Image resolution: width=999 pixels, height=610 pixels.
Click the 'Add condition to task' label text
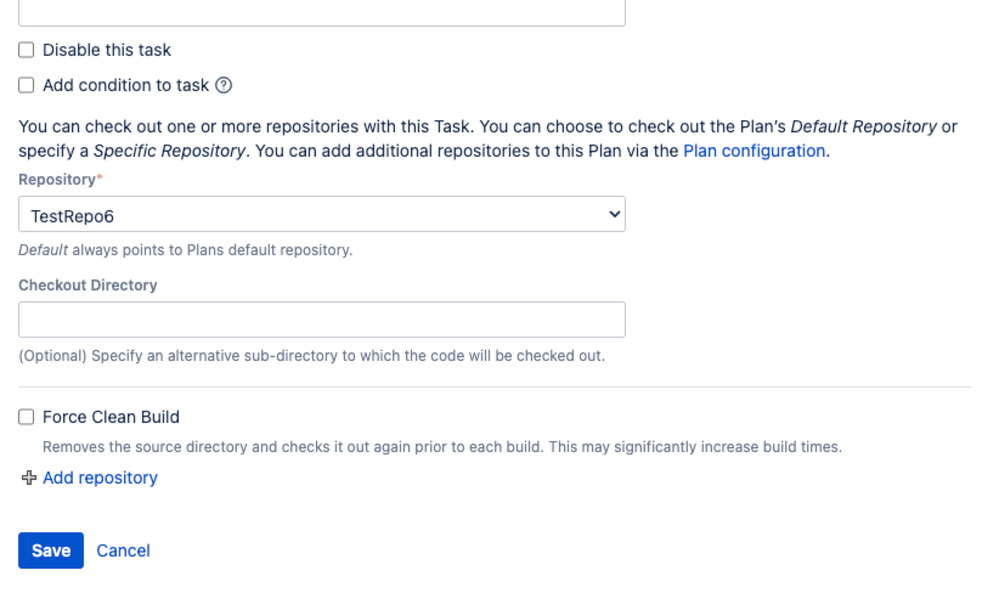126,85
